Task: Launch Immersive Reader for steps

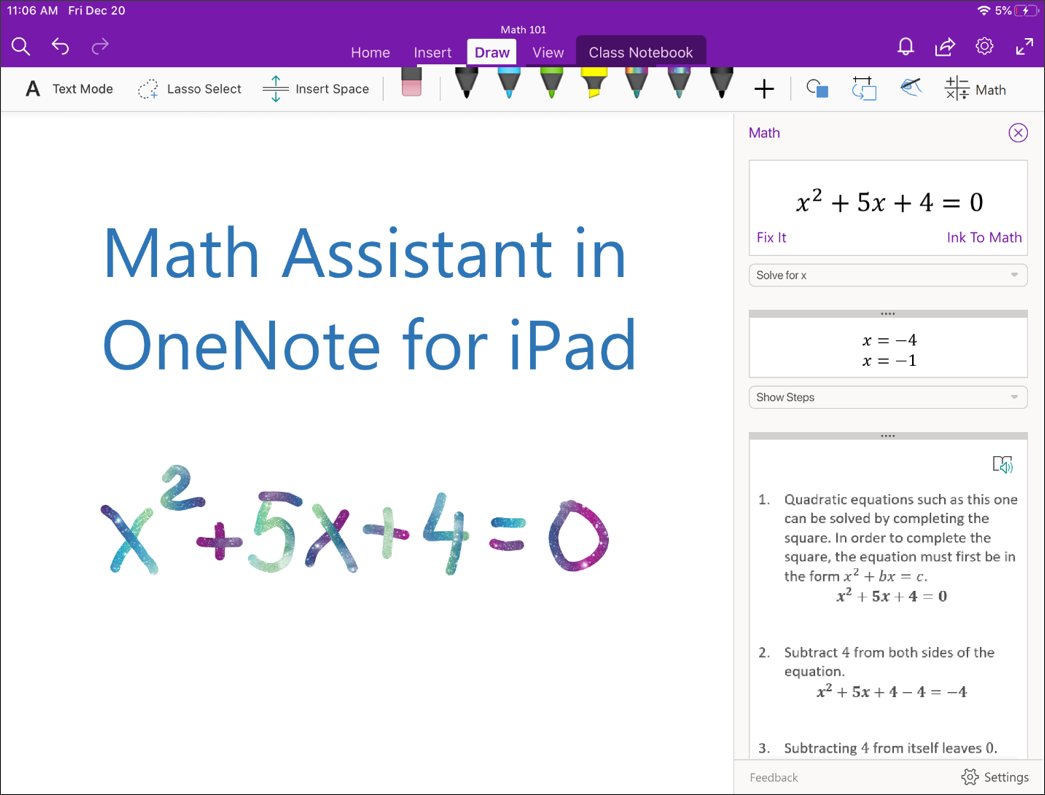Action: [x=1002, y=464]
